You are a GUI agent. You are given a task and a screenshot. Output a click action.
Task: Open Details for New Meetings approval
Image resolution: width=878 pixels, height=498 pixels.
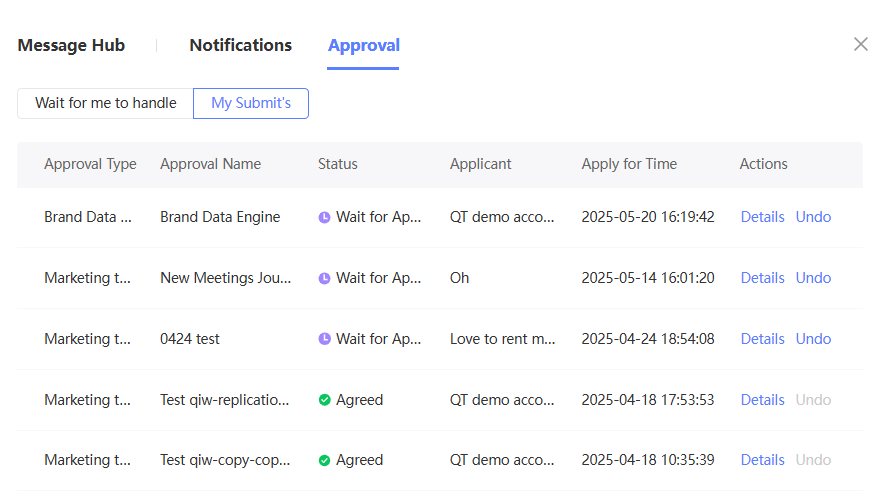(x=762, y=278)
